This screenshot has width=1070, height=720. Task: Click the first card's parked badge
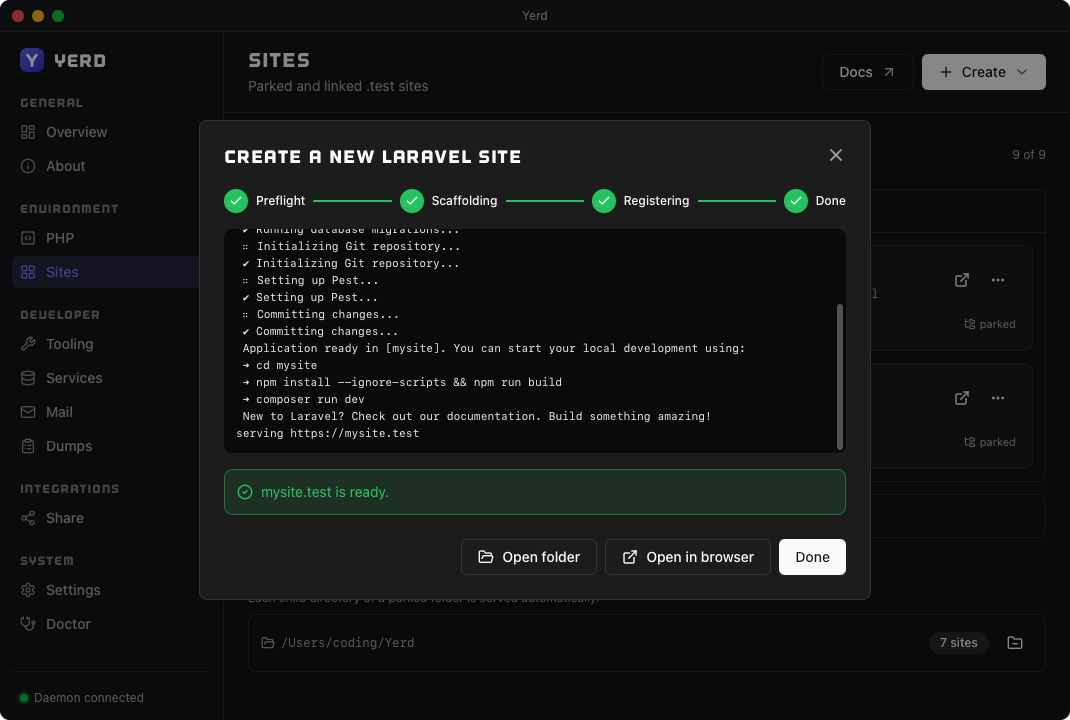[x=990, y=324]
